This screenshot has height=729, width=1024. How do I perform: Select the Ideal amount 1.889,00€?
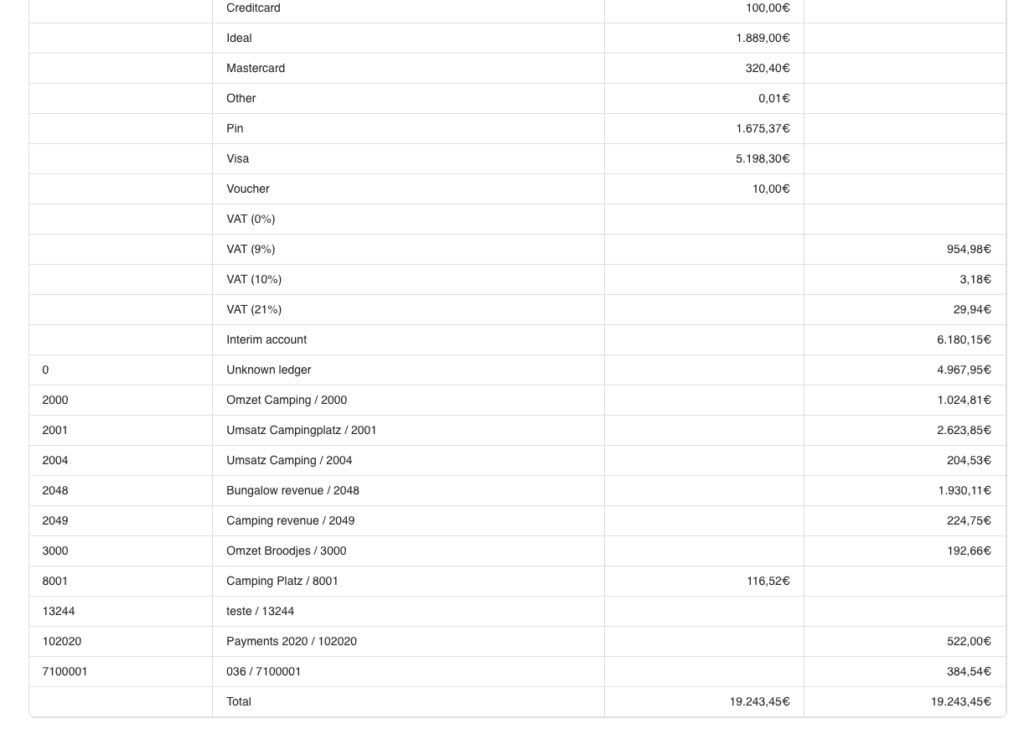(x=762, y=38)
